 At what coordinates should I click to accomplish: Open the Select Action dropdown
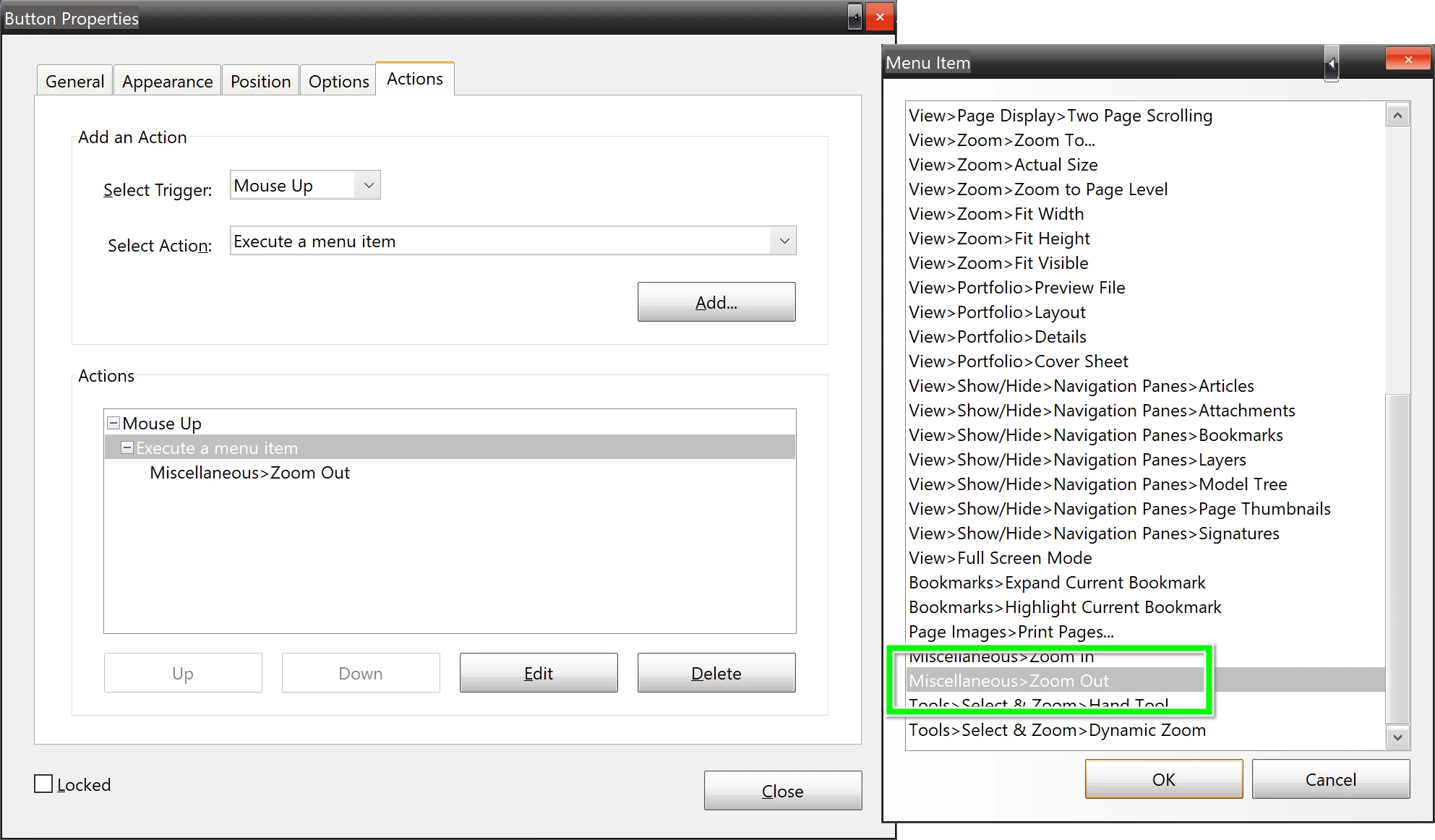784,241
